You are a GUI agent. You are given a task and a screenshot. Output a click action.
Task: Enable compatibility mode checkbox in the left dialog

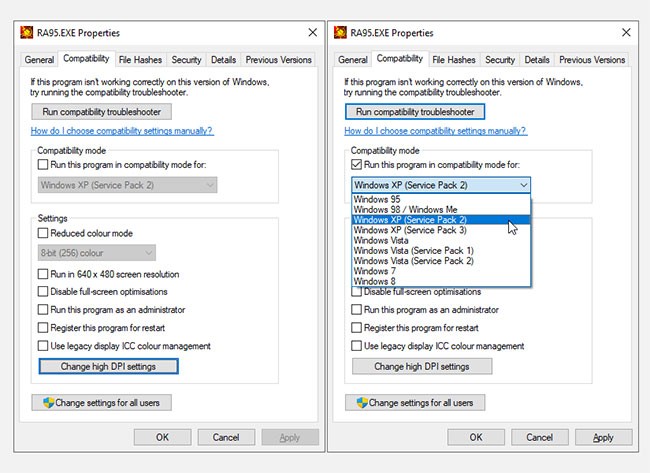click(43, 164)
